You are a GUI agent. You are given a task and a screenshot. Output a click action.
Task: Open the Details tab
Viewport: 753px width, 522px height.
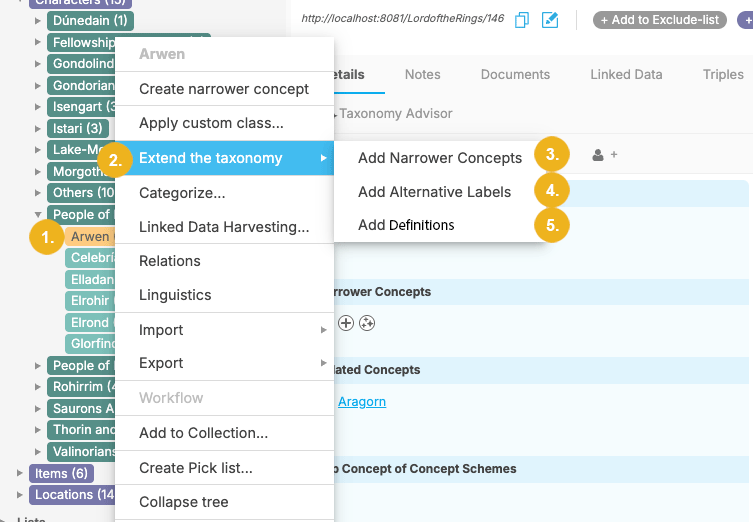coord(349,74)
